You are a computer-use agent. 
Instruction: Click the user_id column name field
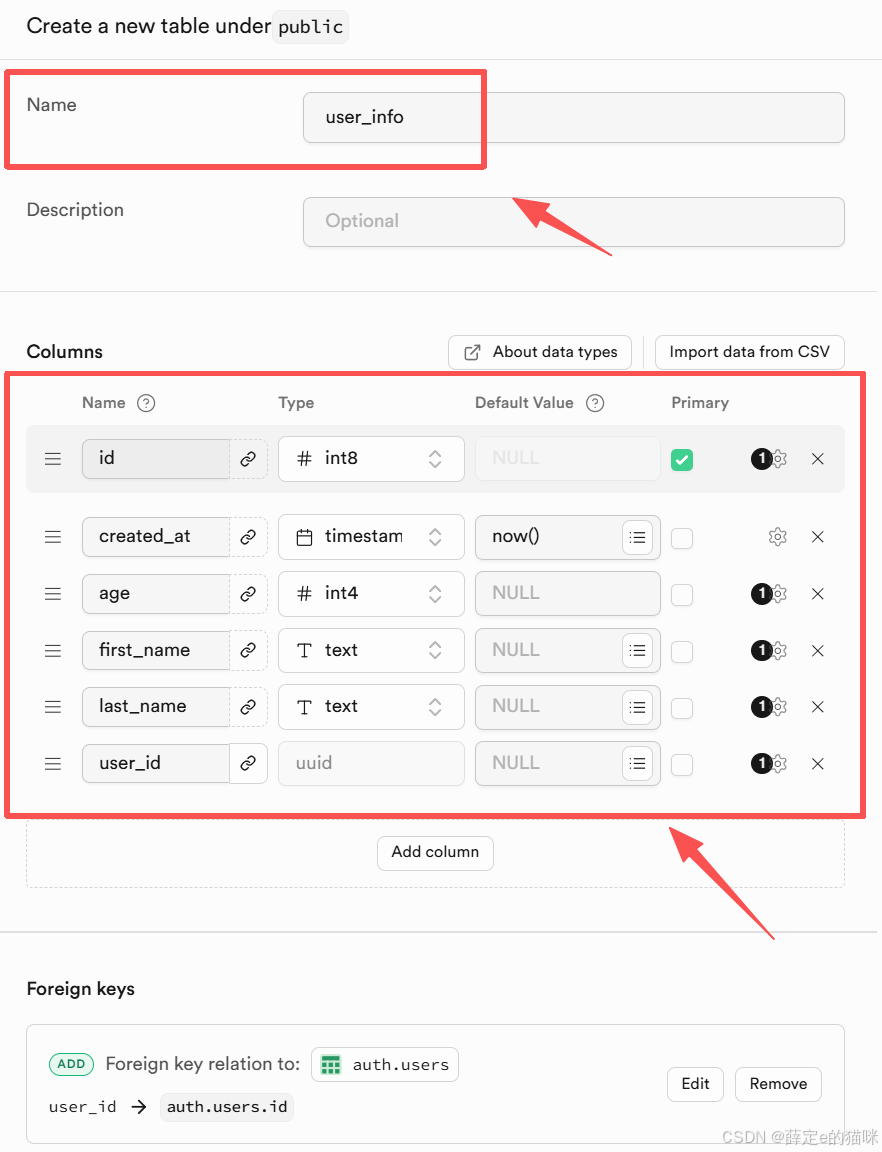(156, 763)
